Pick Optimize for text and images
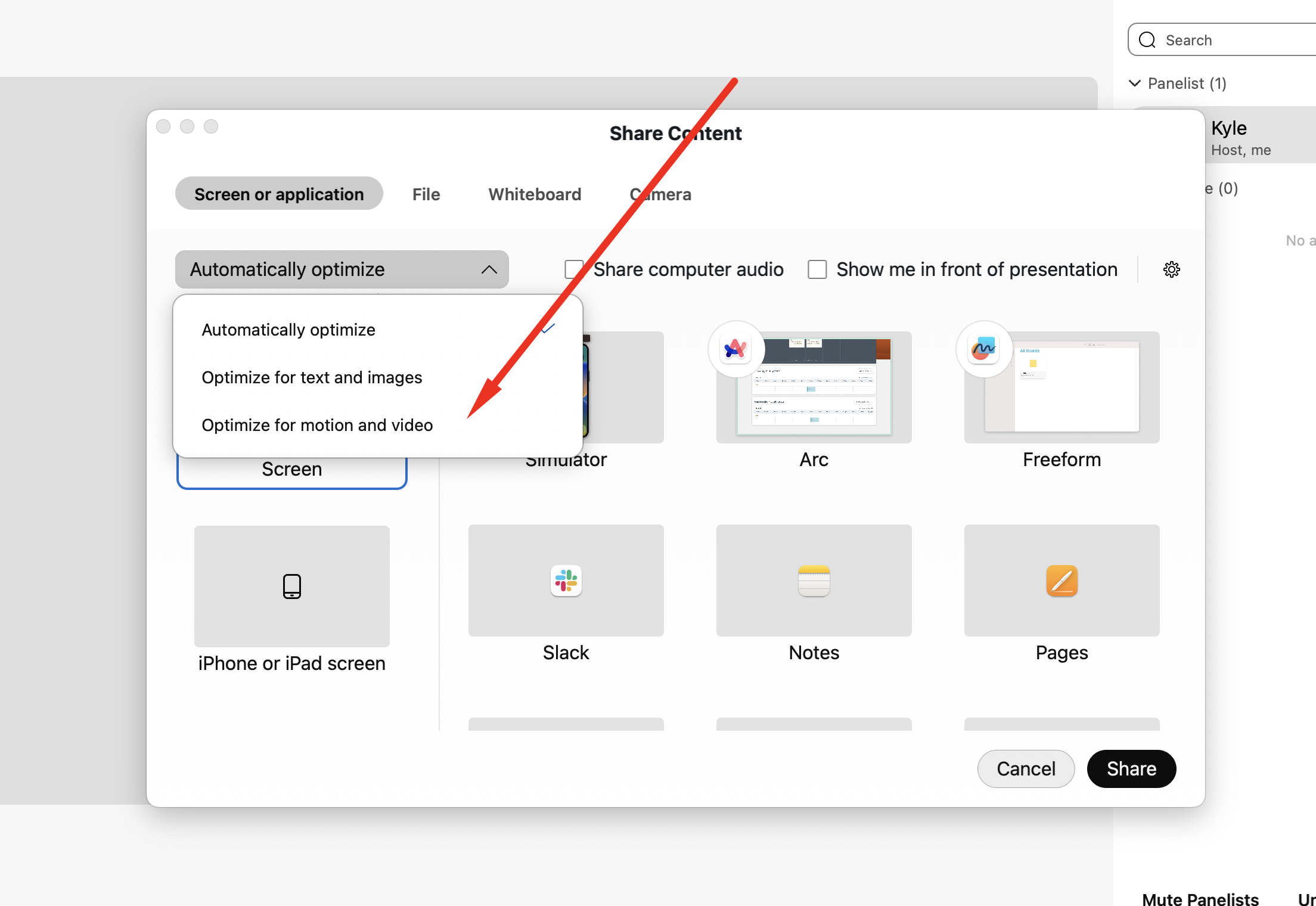The width and height of the screenshot is (1316, 906). tap(312, 377)
